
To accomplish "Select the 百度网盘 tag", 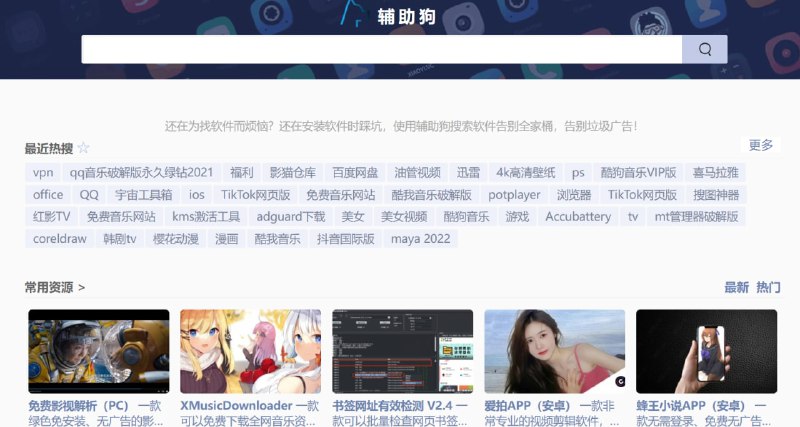I will tap(355, 172).
